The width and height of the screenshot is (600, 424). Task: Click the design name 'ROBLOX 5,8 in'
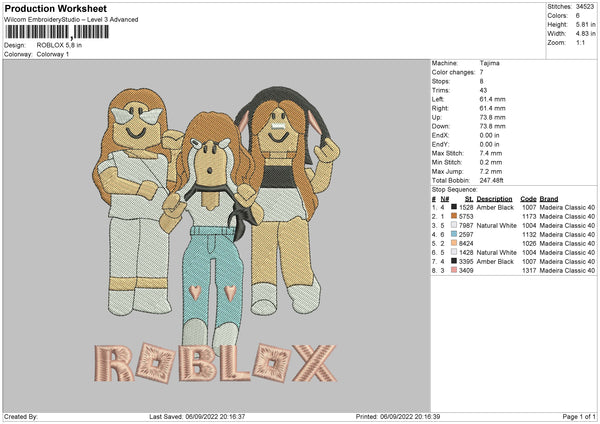pyautogui.click(x=59, y=45)
